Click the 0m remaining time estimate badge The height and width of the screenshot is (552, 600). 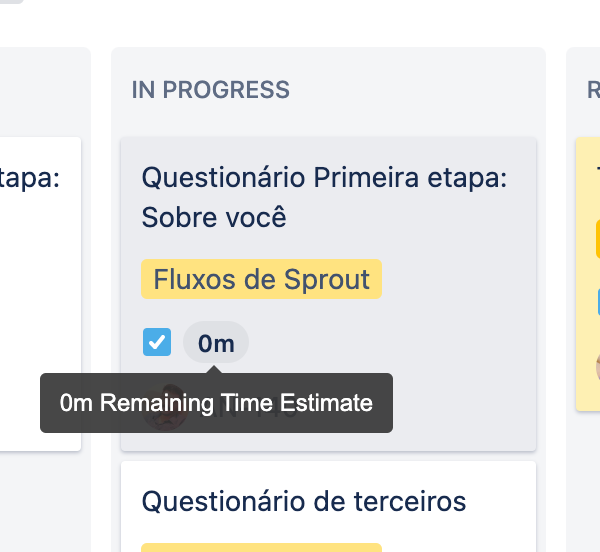(216, 342)
